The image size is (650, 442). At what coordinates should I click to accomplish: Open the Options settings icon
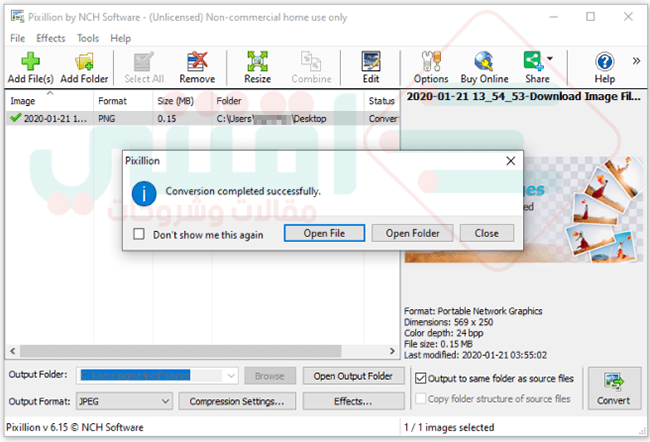[431, 61]
